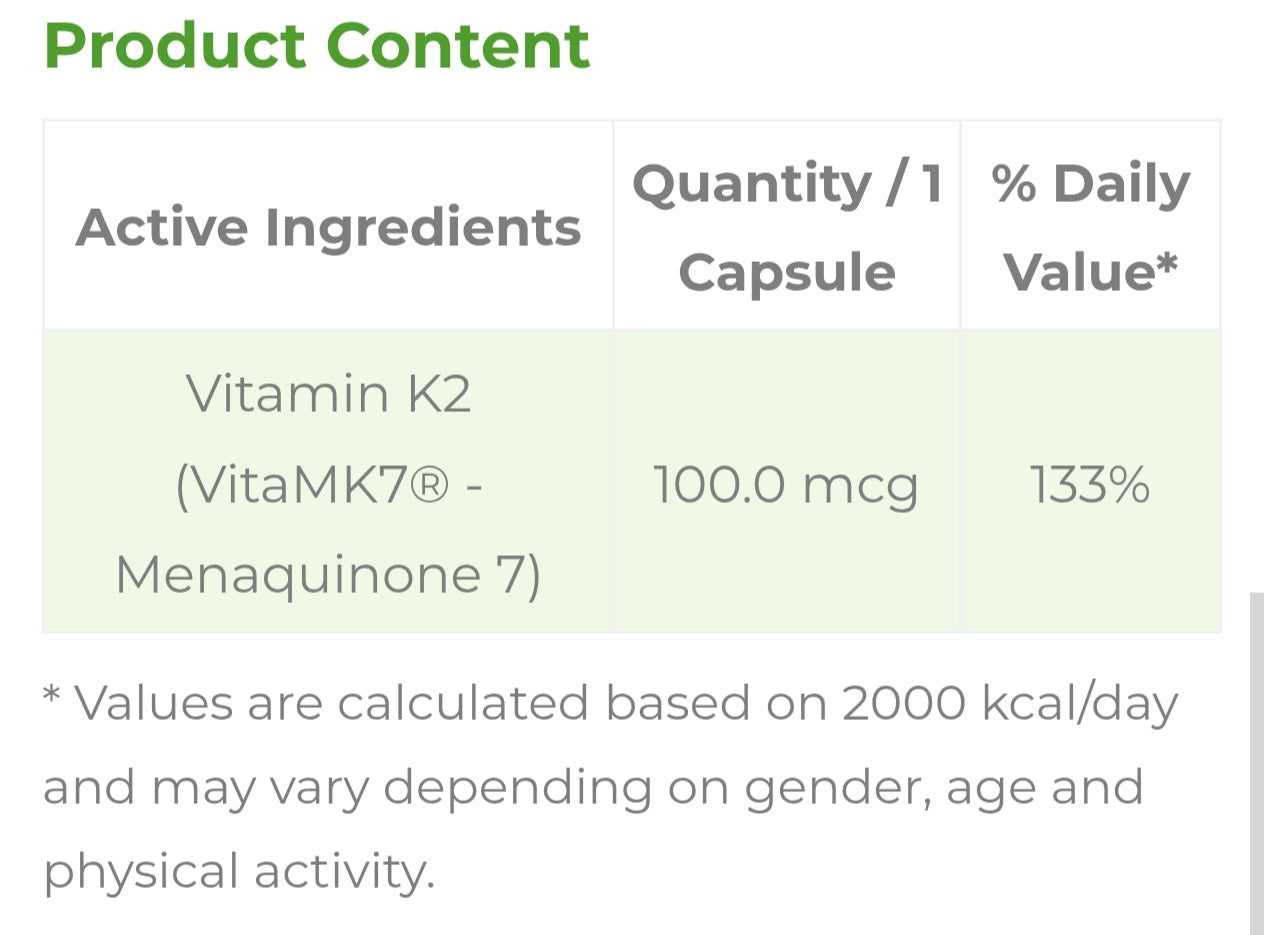Click the word Capsule in header

tap(786, 272)
